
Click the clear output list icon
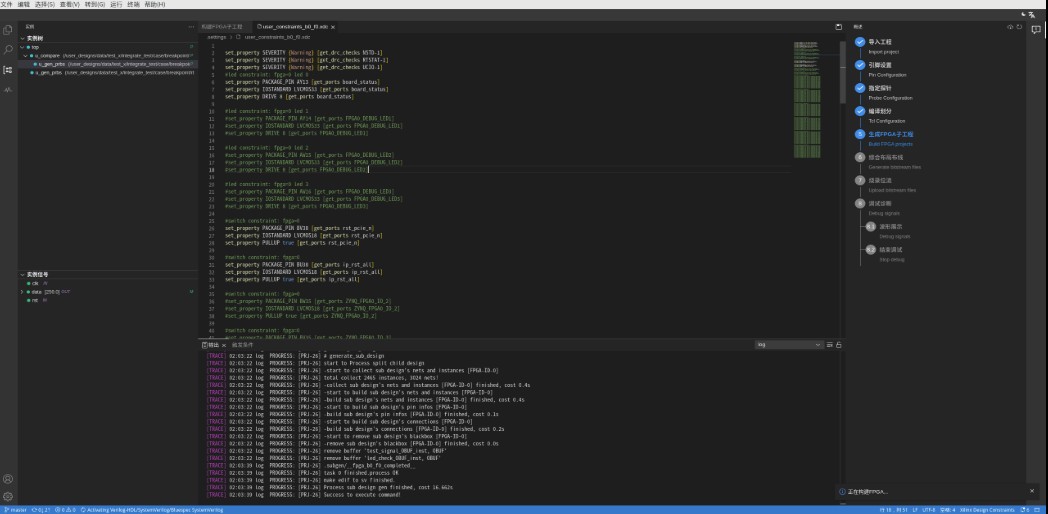point(830,345)
